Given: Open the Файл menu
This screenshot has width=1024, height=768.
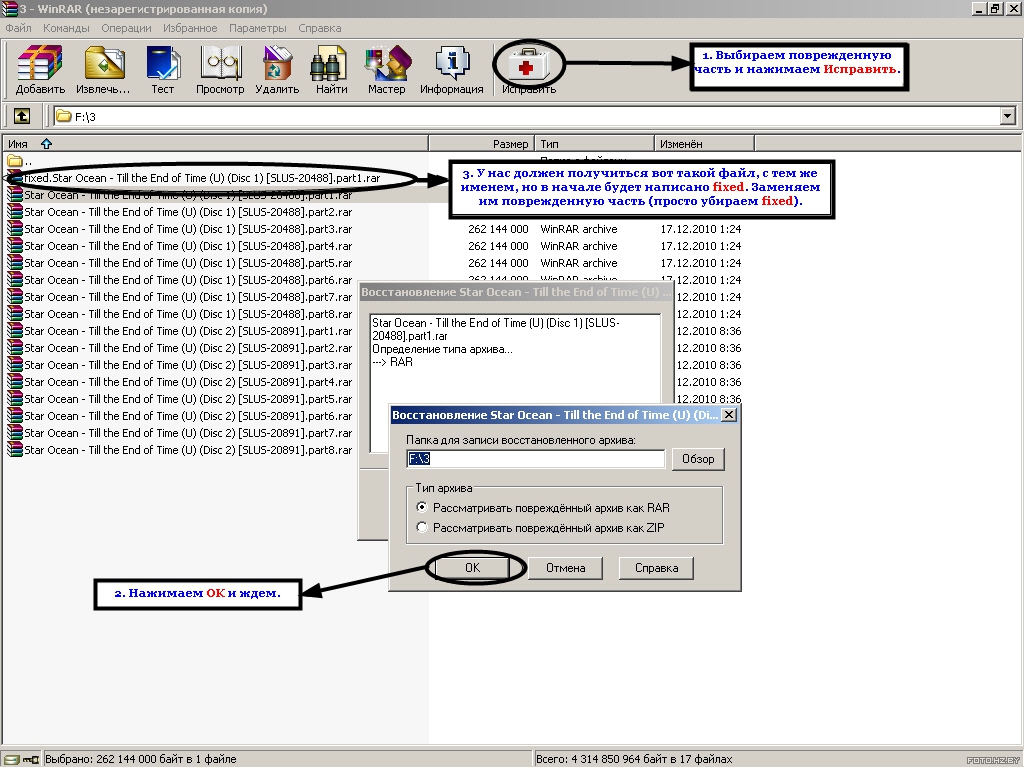Looking at the screenshot, I should tap(18, 28).
